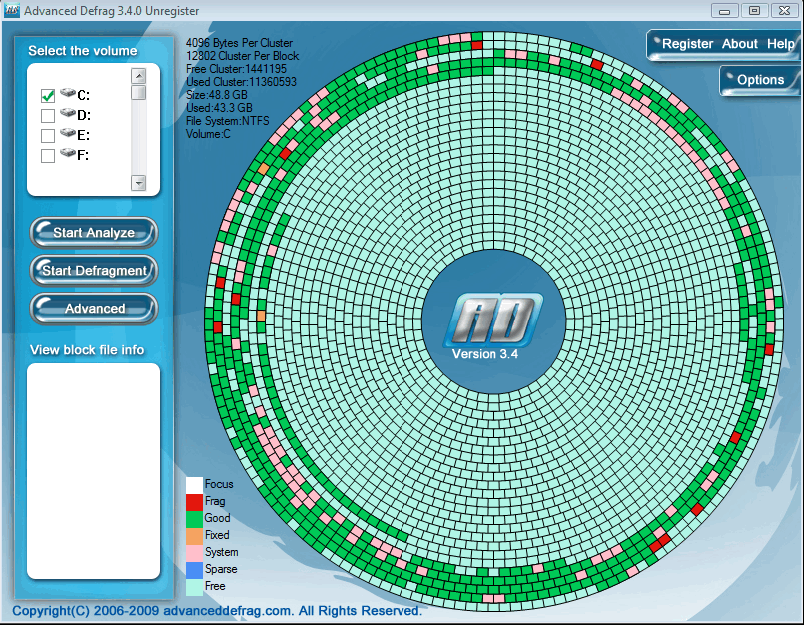Screen dimensions: 804x625
Task: Click the volume list scrollbar up arrow
Action: [139, 74]
